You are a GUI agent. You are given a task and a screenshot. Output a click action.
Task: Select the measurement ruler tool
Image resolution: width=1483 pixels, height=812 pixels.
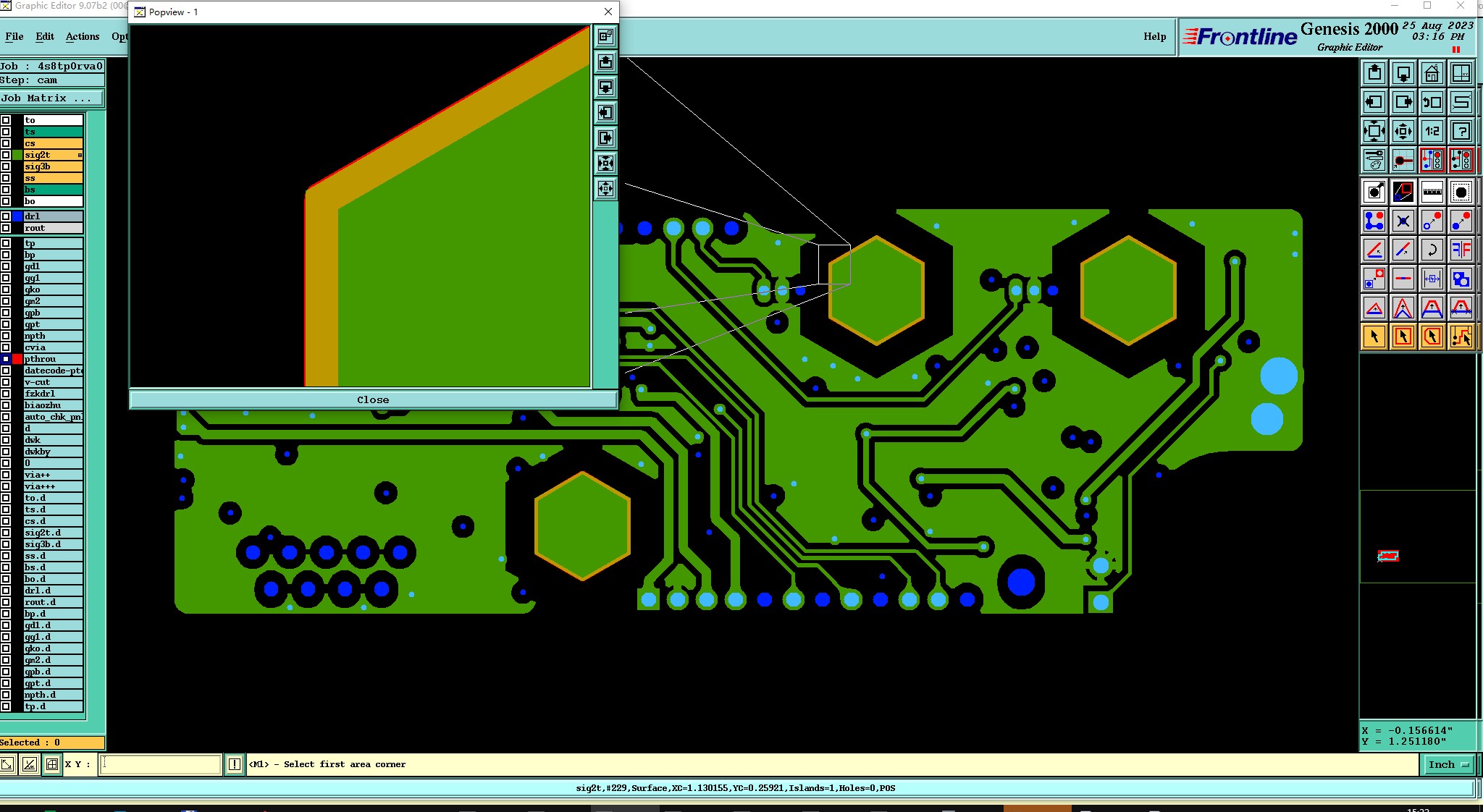1432,193
